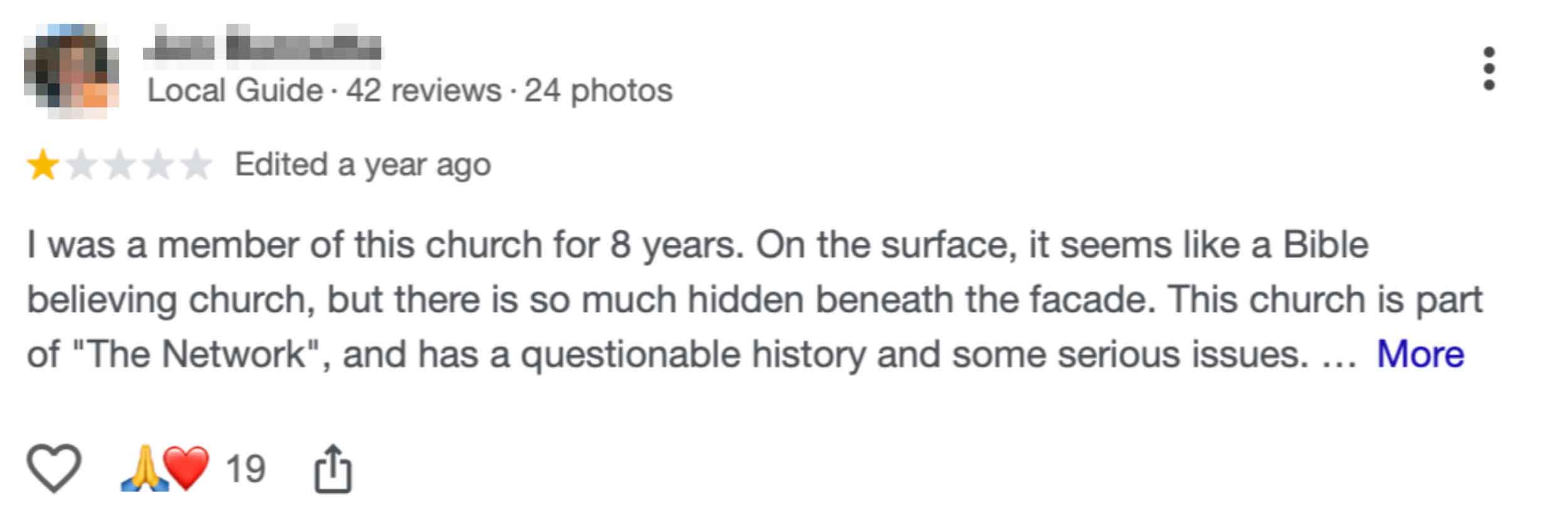The image size is (1568, 526).
Task: Click the blurred reviewer name
Action: pyautogui.click(x=262, y=47)
